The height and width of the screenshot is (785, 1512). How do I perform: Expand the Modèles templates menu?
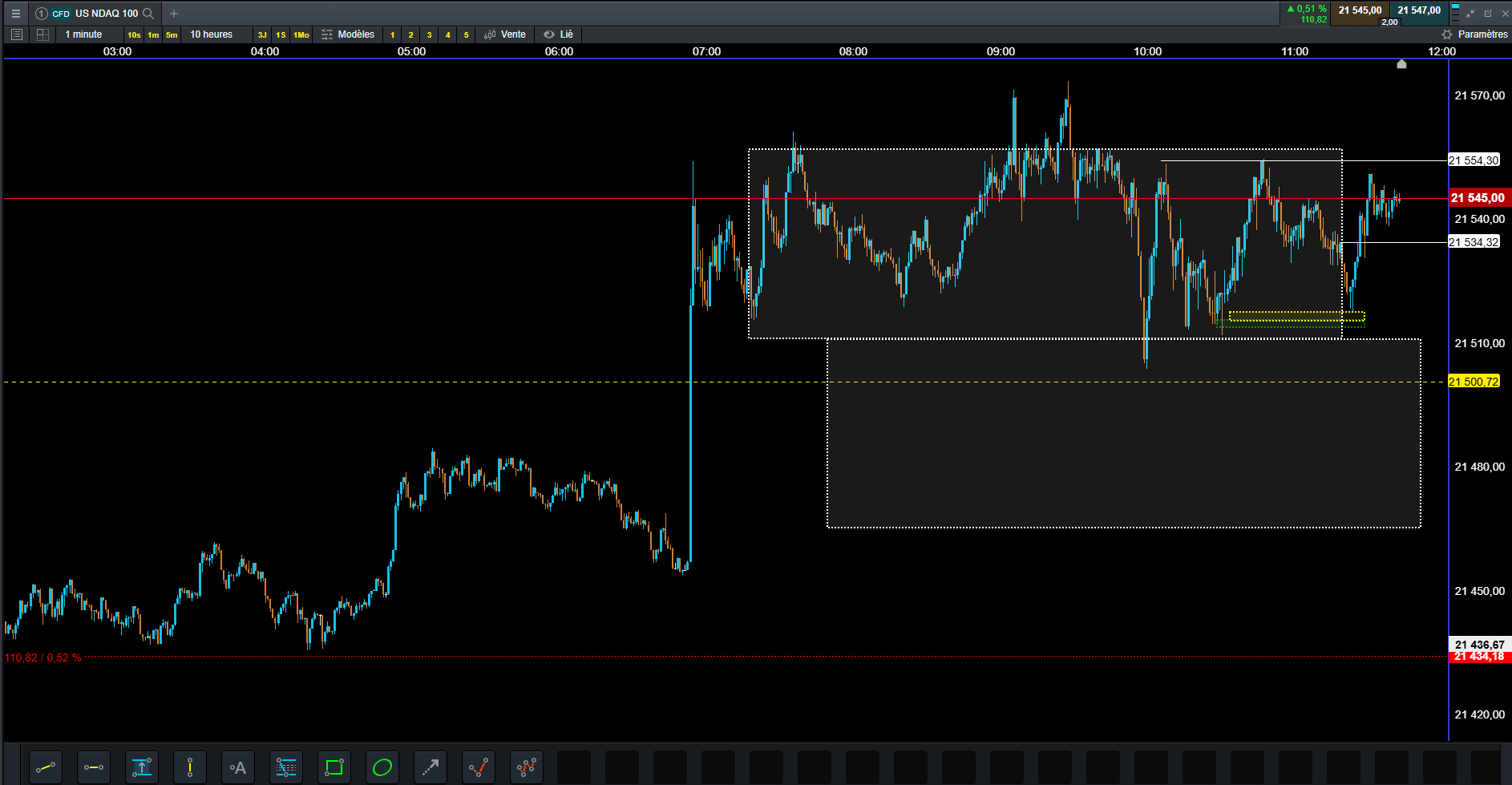pyautogui.click(x=348, y=34)
